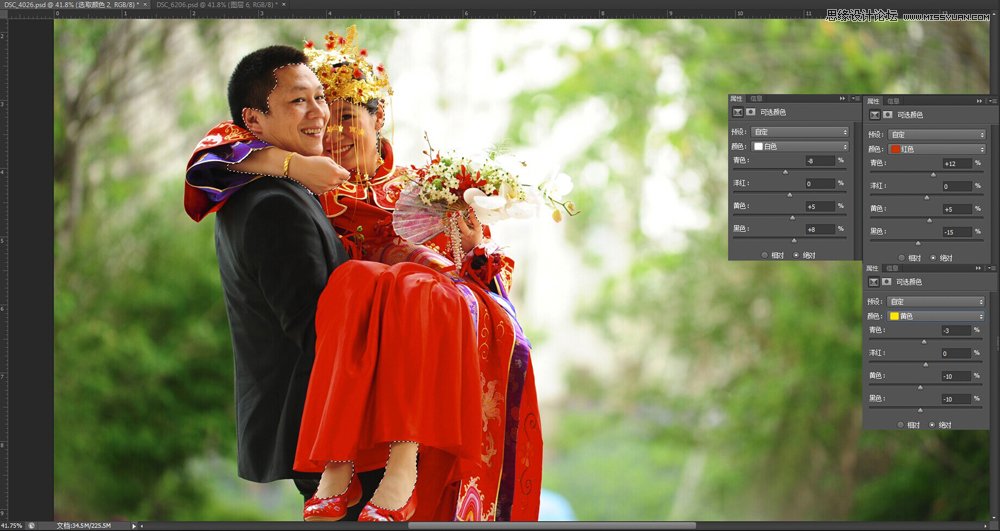The image size is (1000, 531).
Task: Select 绝对 (absolute) radio in White color panel
Action: [796, 255]
